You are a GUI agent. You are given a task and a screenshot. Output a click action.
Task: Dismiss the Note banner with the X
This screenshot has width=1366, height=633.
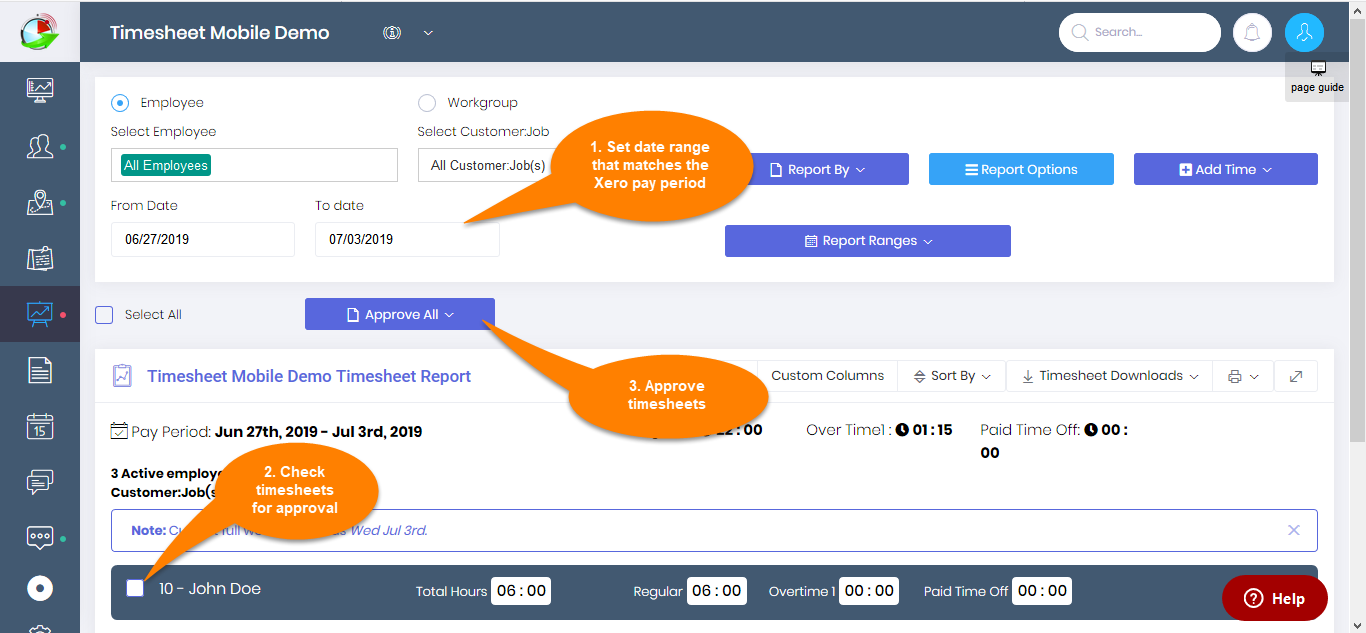tap(1294, 530)
